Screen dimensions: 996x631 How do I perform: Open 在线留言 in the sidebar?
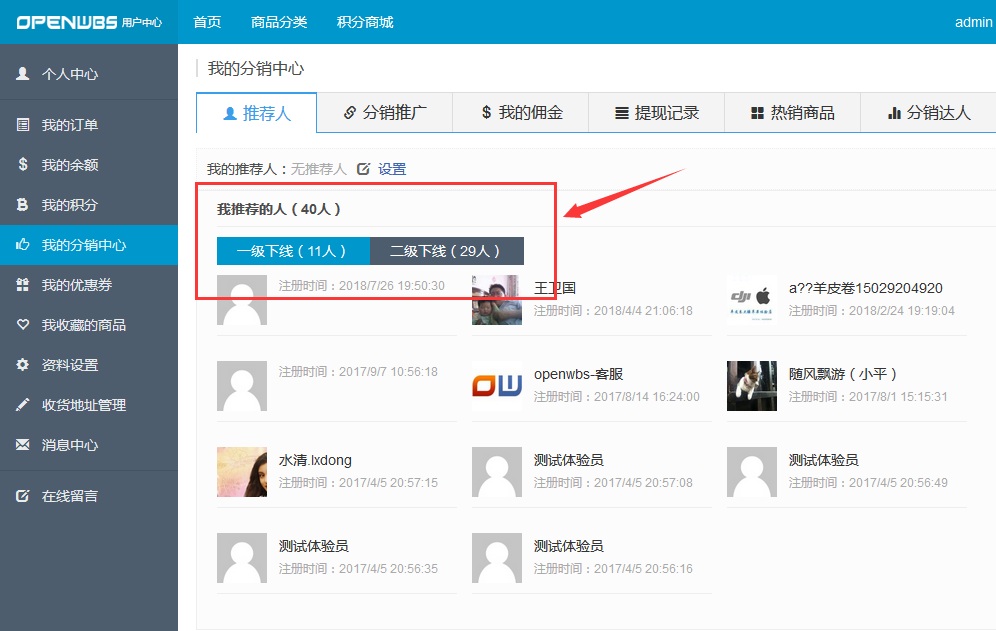[69, 496]
